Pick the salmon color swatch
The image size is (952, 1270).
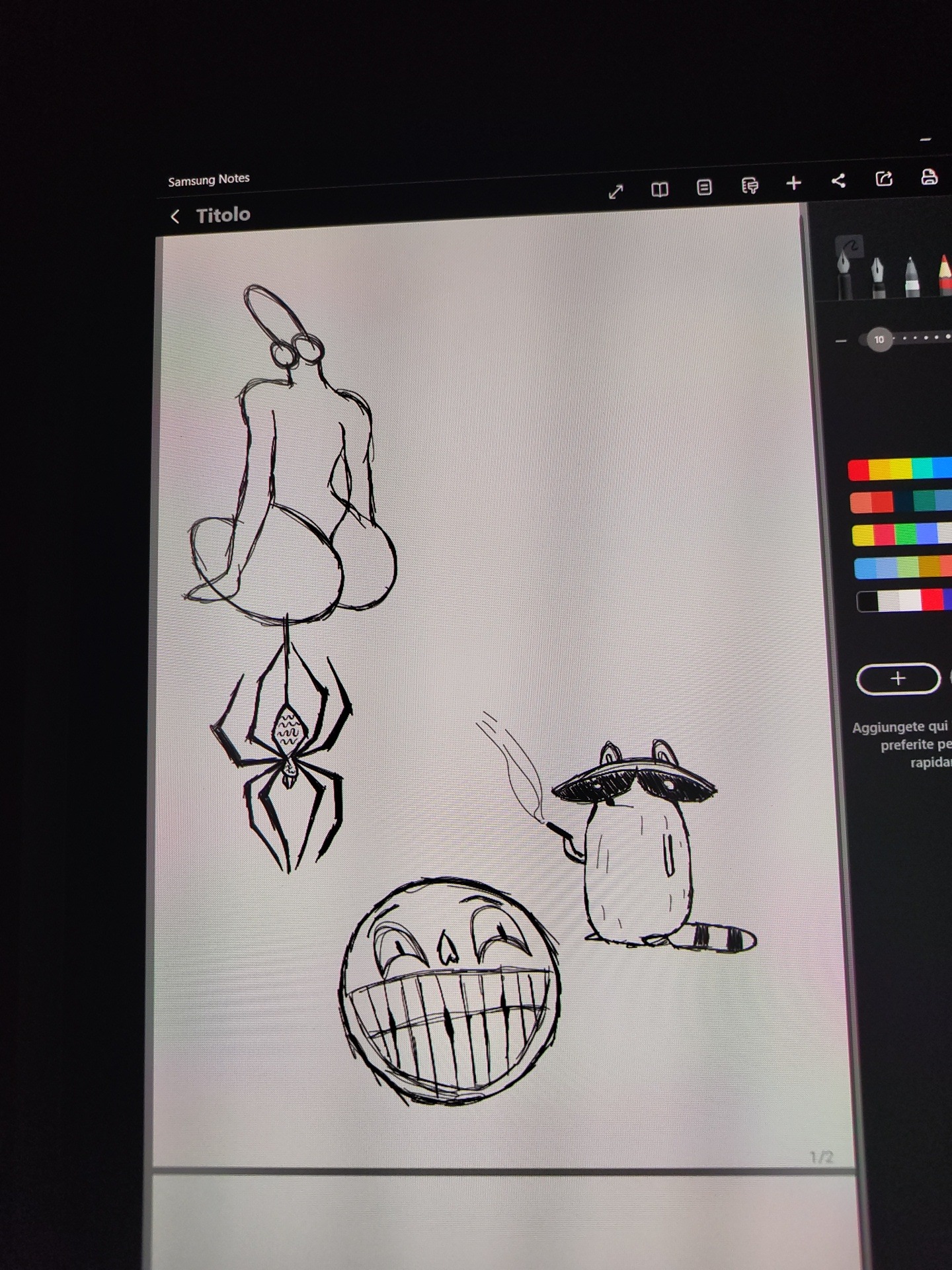pos(861,503)
